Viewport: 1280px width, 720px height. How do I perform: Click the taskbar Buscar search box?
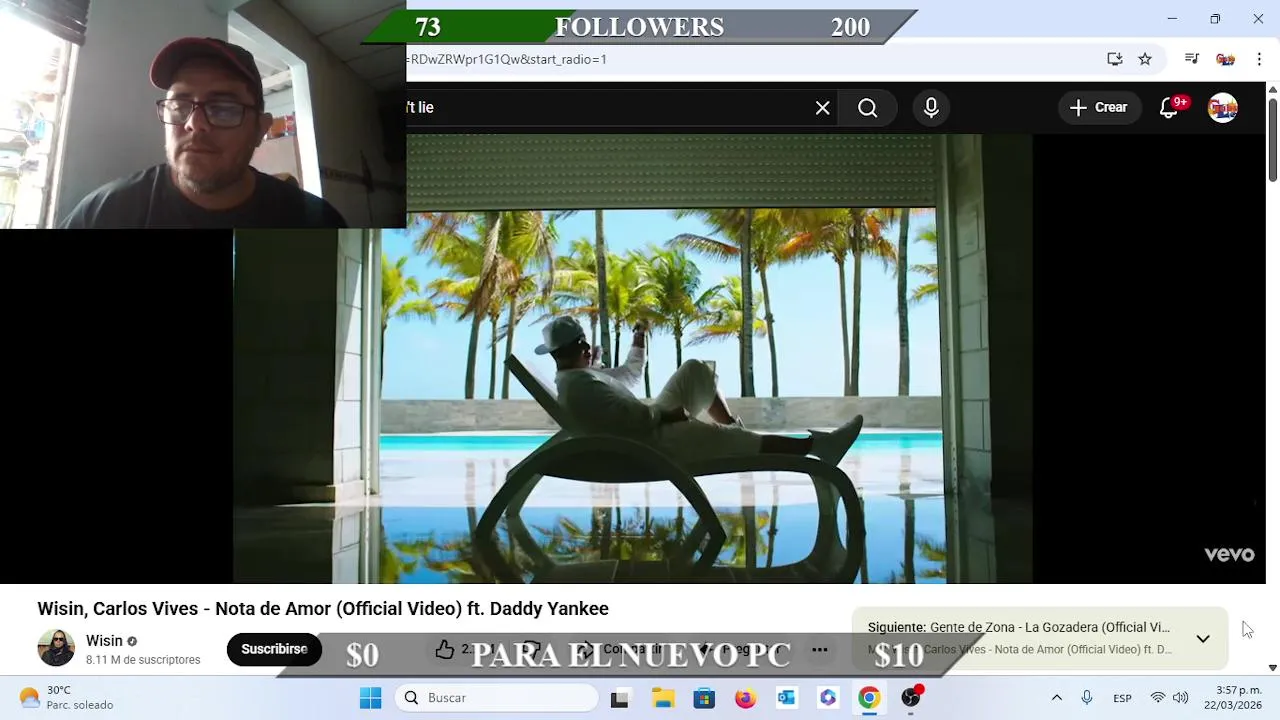coord(496,698)
